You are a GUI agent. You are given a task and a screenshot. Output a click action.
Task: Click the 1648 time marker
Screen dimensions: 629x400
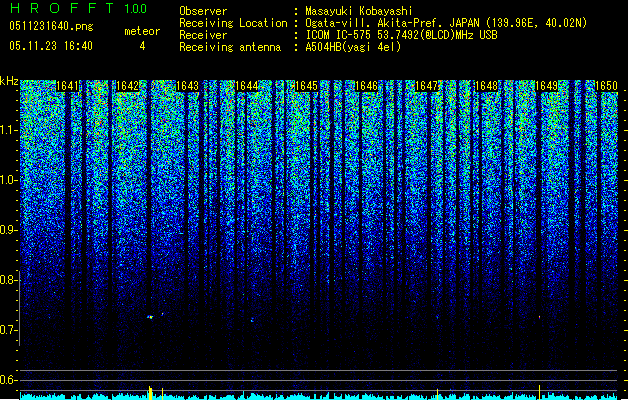tap(486, 86)
